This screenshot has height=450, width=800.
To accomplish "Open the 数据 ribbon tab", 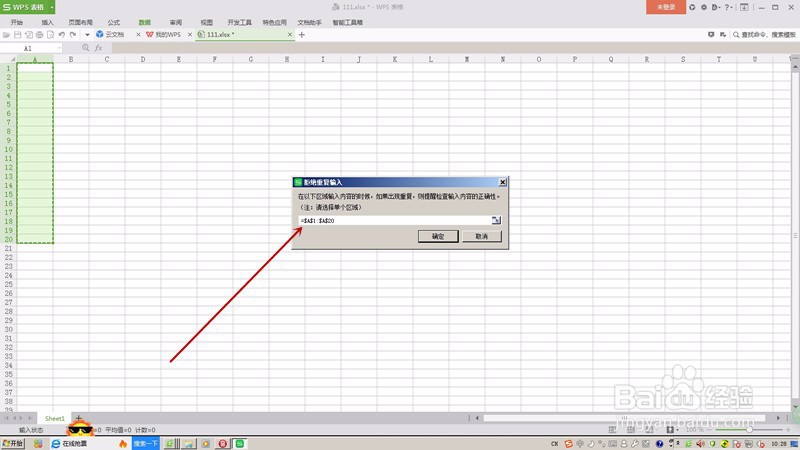I will (145, 22).
